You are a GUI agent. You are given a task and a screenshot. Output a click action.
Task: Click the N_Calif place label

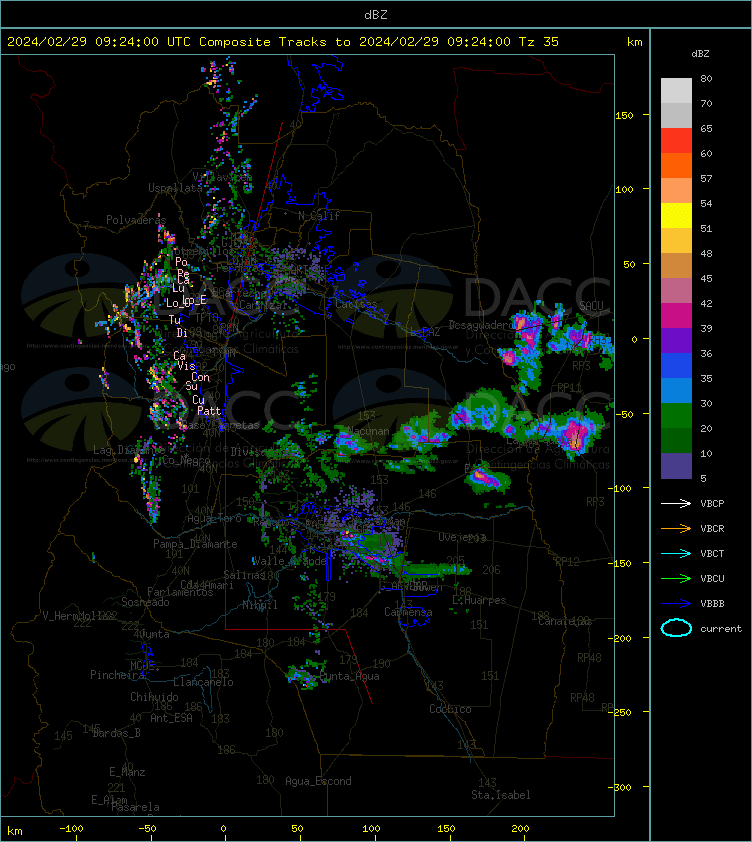(319, 216)
